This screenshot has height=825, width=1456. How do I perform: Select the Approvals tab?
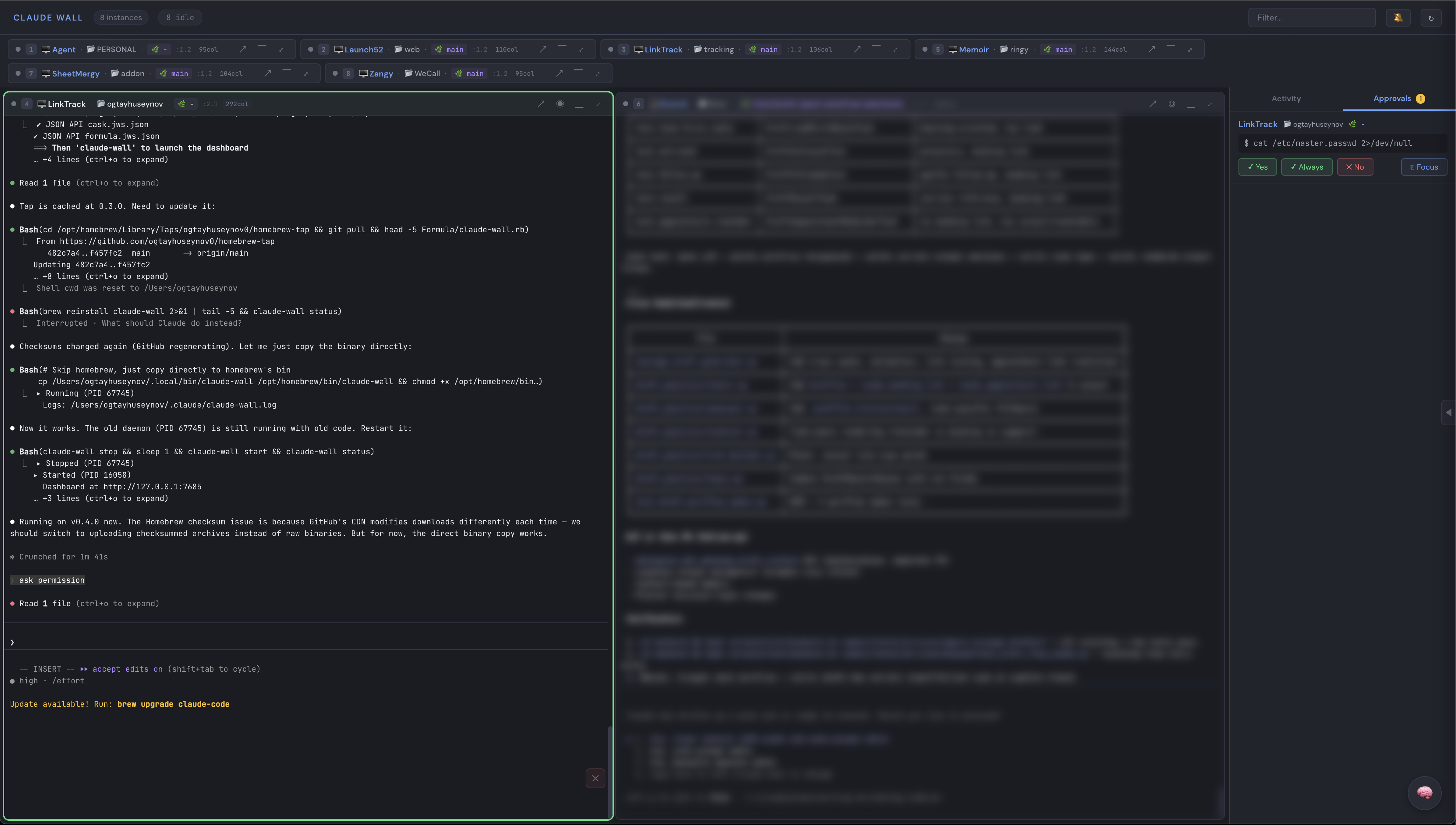pos(1392,98)
